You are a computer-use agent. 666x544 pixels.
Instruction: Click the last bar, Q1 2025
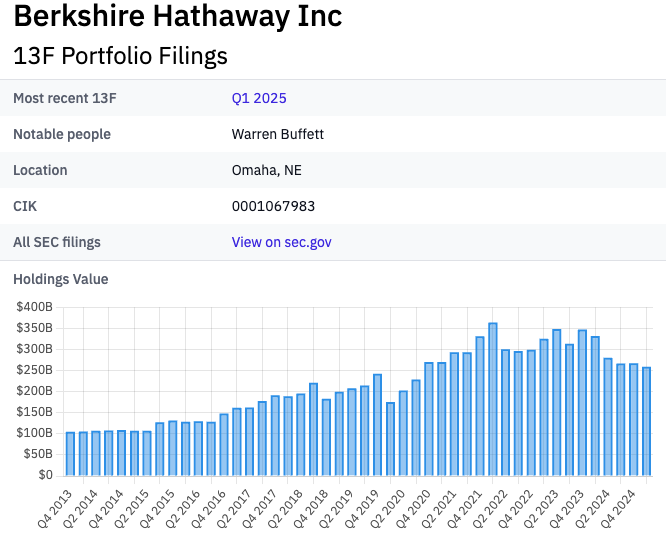pos(646,421)
